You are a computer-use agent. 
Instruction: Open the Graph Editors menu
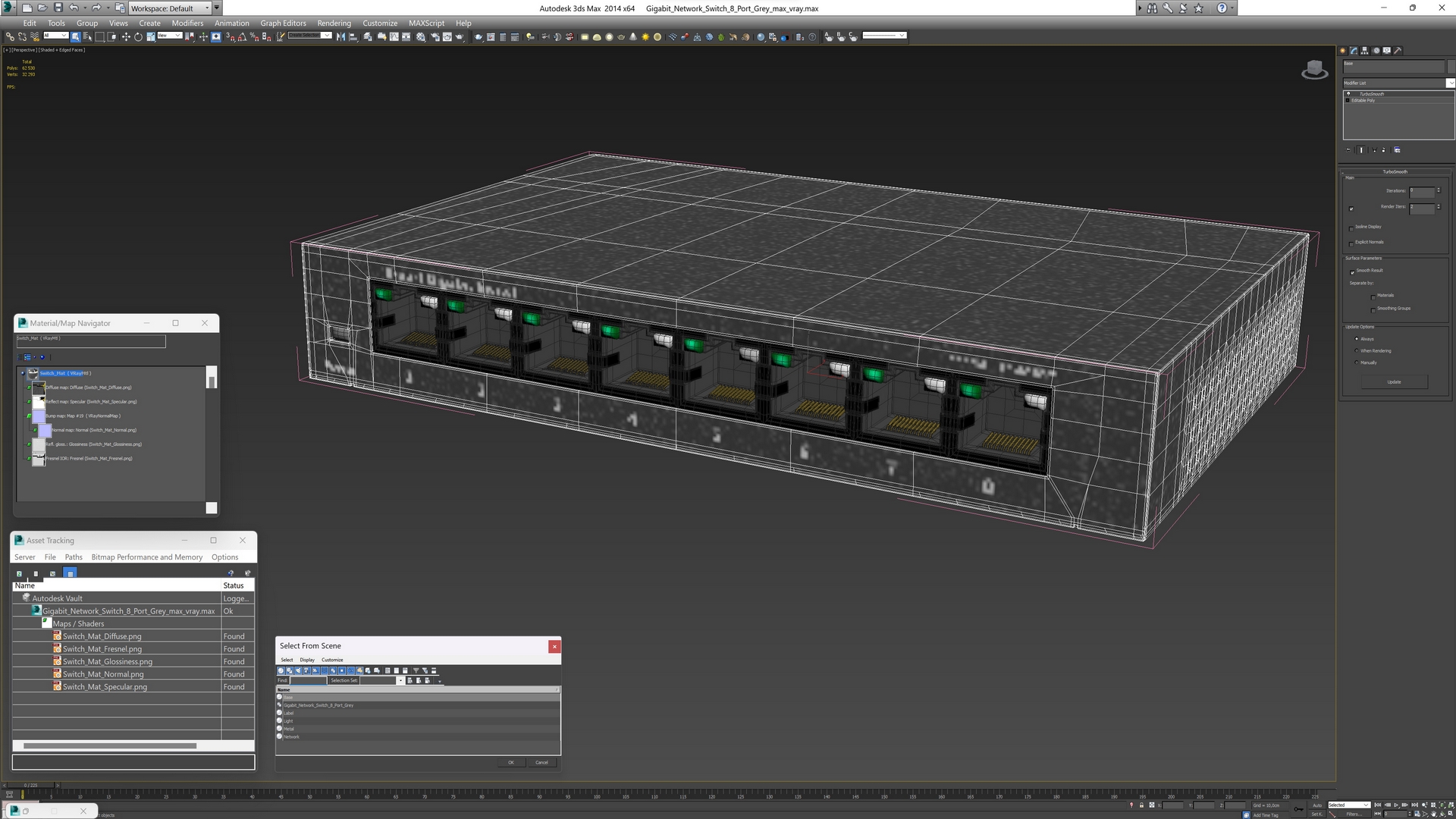[283, 22]
